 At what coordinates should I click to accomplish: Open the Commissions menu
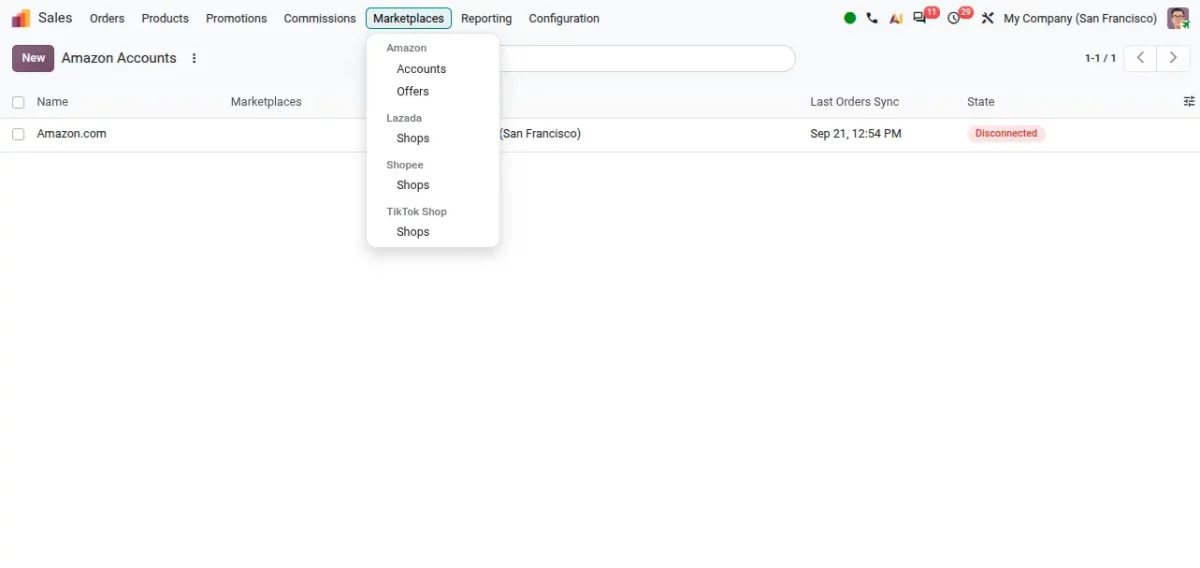[319, 18]
